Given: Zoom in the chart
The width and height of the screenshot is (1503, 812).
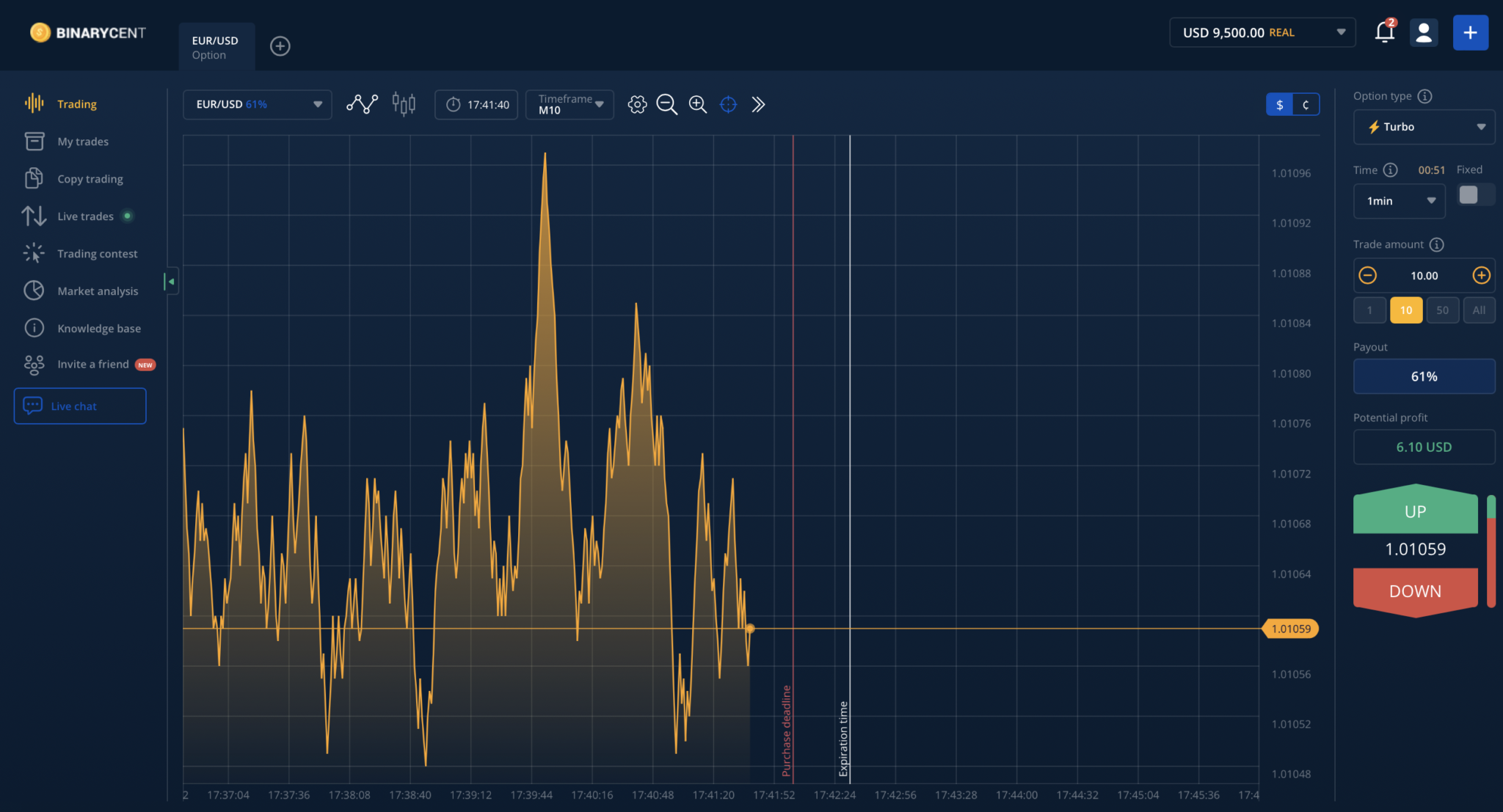Looking at the screenshot, I should tap(697, 104).
